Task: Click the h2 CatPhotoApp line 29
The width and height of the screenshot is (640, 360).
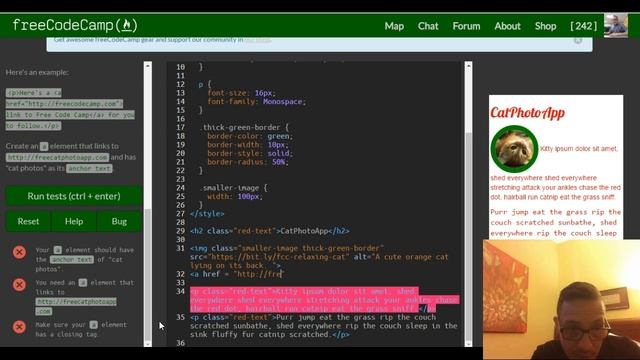Action: pos(269,231)
